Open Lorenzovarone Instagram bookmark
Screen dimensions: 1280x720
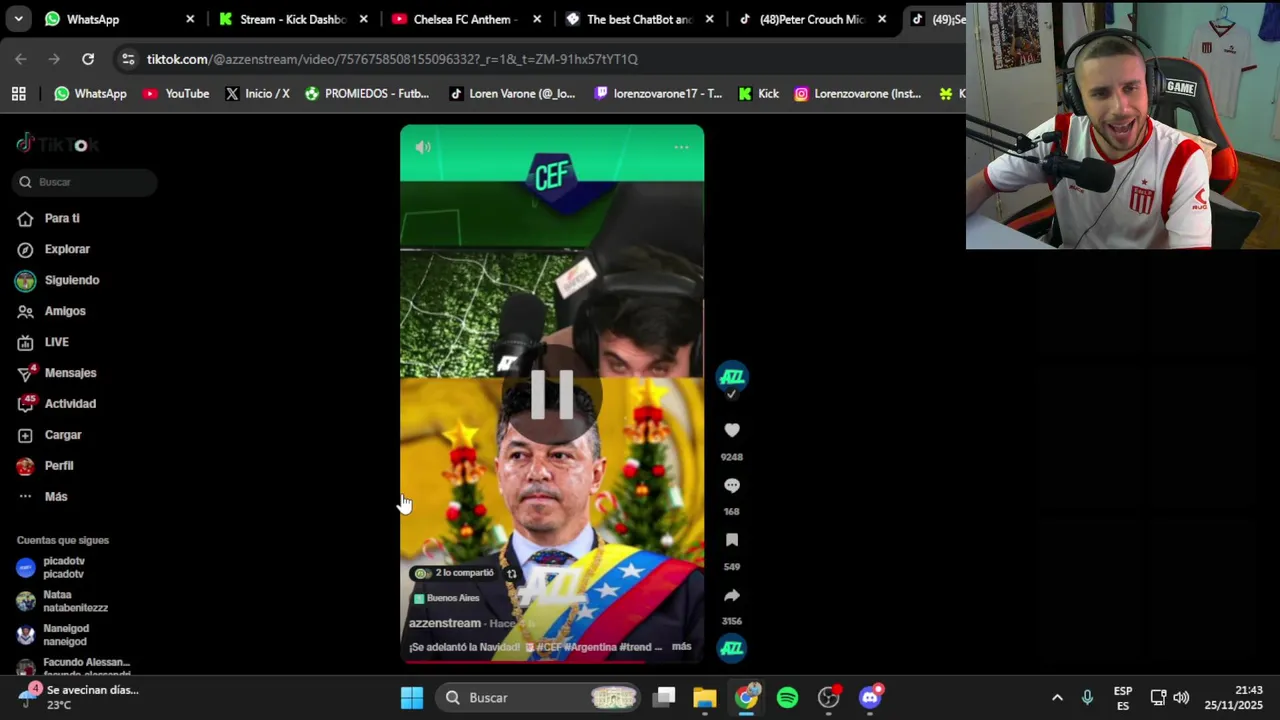coord(857,94)
